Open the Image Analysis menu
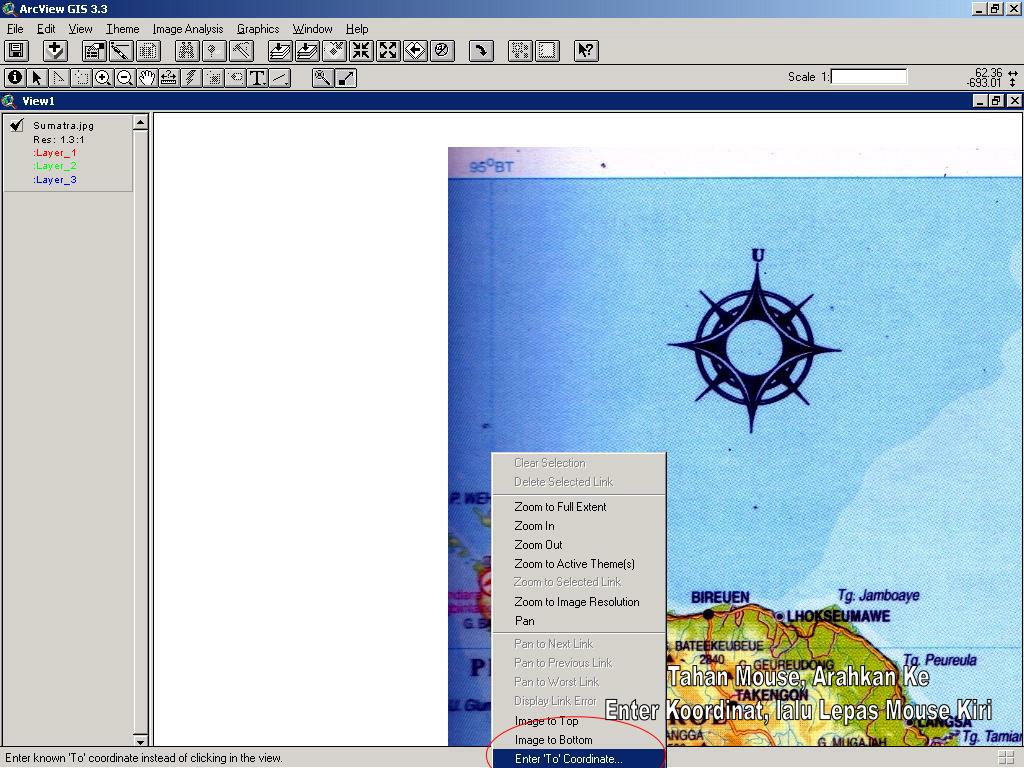 (x=188, y=29)
